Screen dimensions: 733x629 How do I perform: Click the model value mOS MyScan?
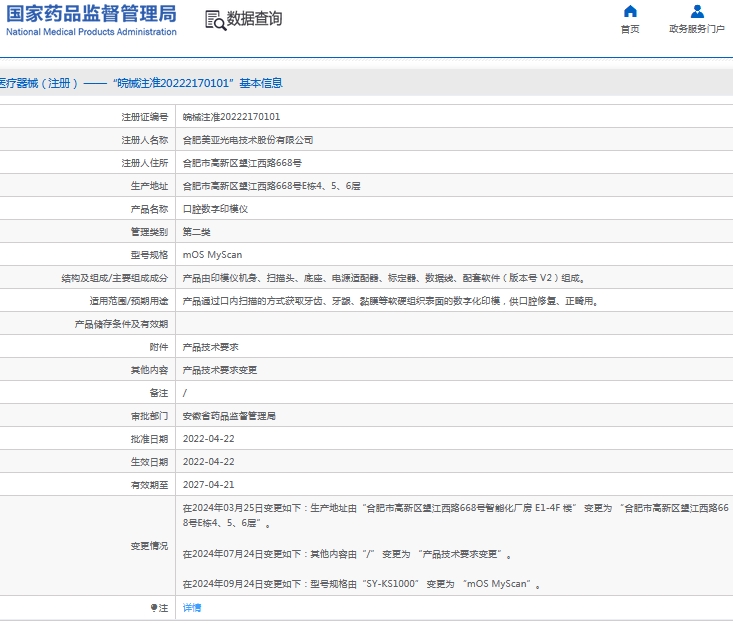[212, 255]
